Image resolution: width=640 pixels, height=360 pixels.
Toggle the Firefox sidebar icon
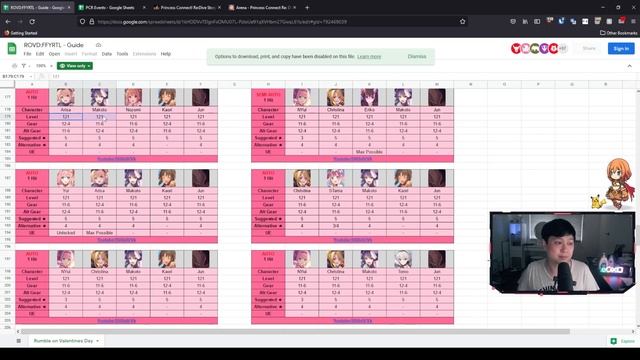[537, 21]
